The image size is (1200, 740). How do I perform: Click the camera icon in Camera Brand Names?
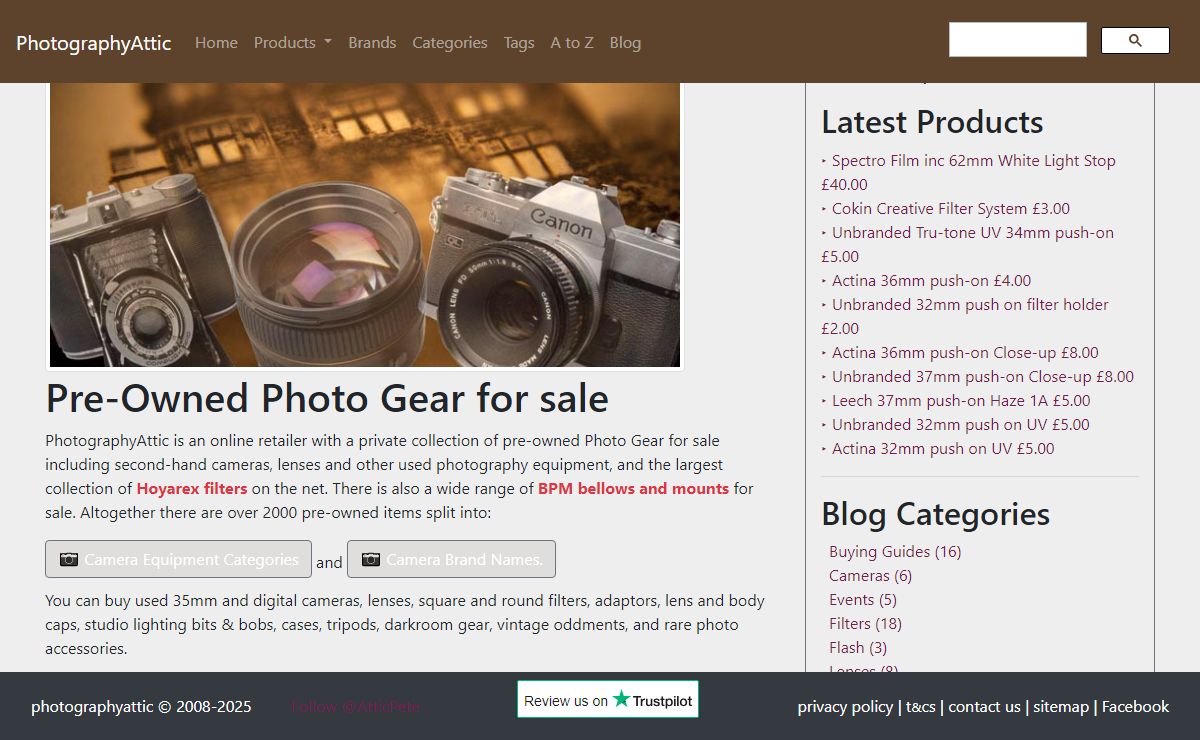[x=371, y=559]
